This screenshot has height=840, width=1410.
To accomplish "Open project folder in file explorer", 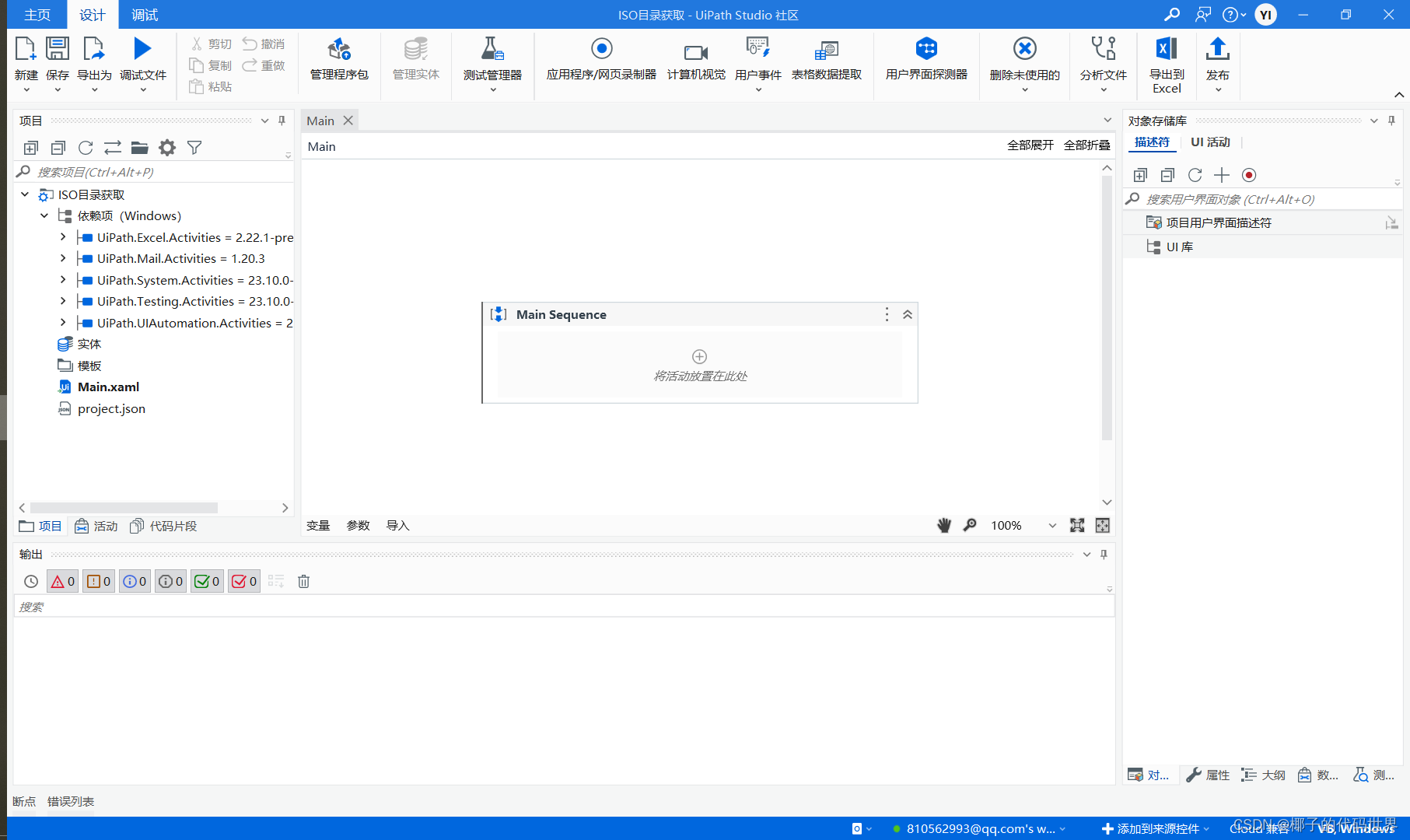I will tap(140, 148).
